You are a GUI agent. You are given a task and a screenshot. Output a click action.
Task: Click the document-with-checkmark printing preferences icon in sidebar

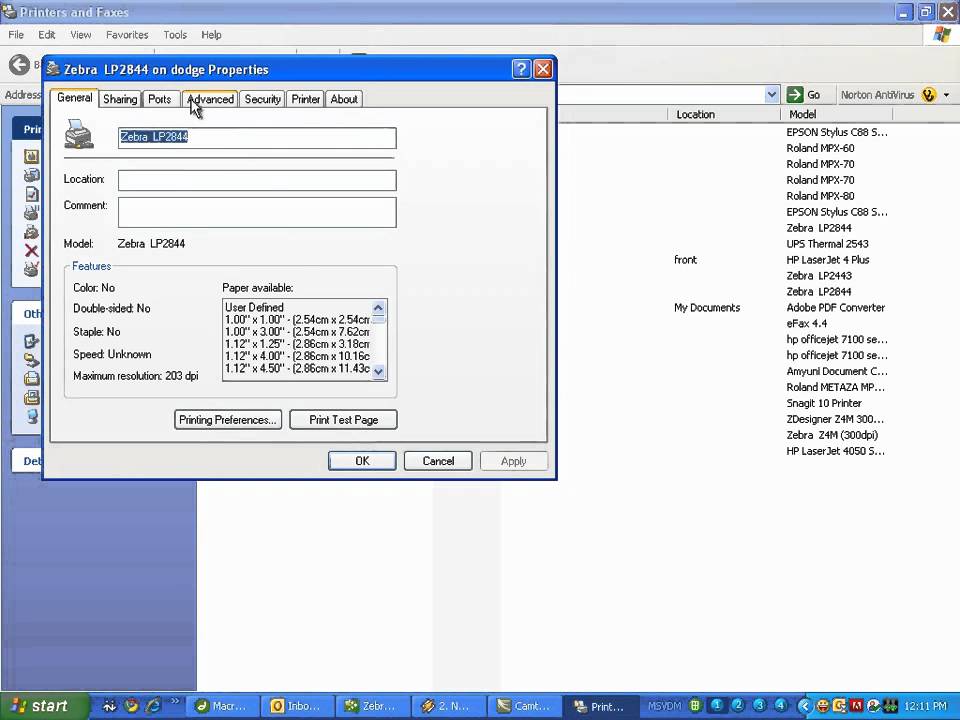pyautogui.click(x=31, y=194)
